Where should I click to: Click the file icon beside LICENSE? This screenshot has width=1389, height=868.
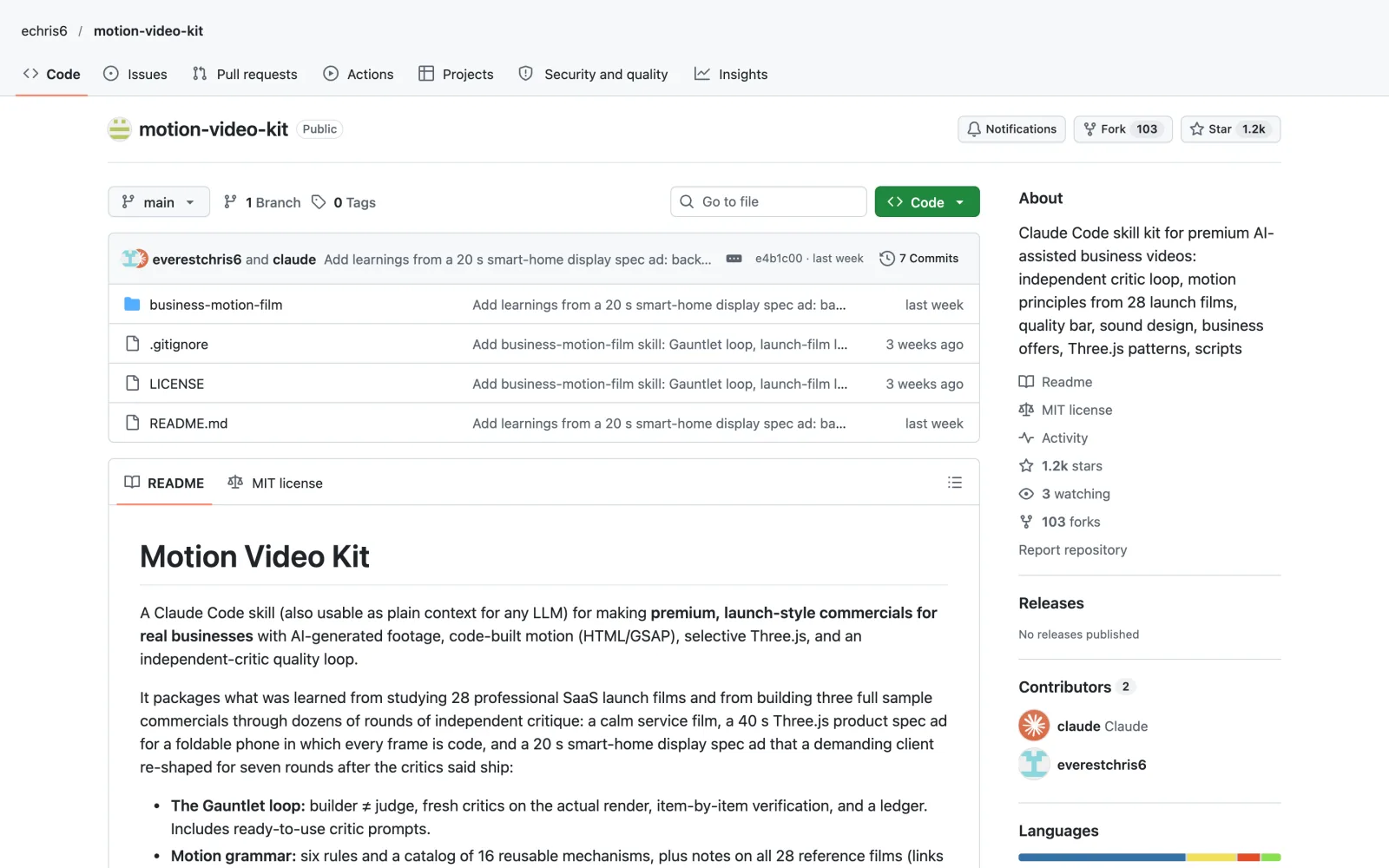[132, 383]
